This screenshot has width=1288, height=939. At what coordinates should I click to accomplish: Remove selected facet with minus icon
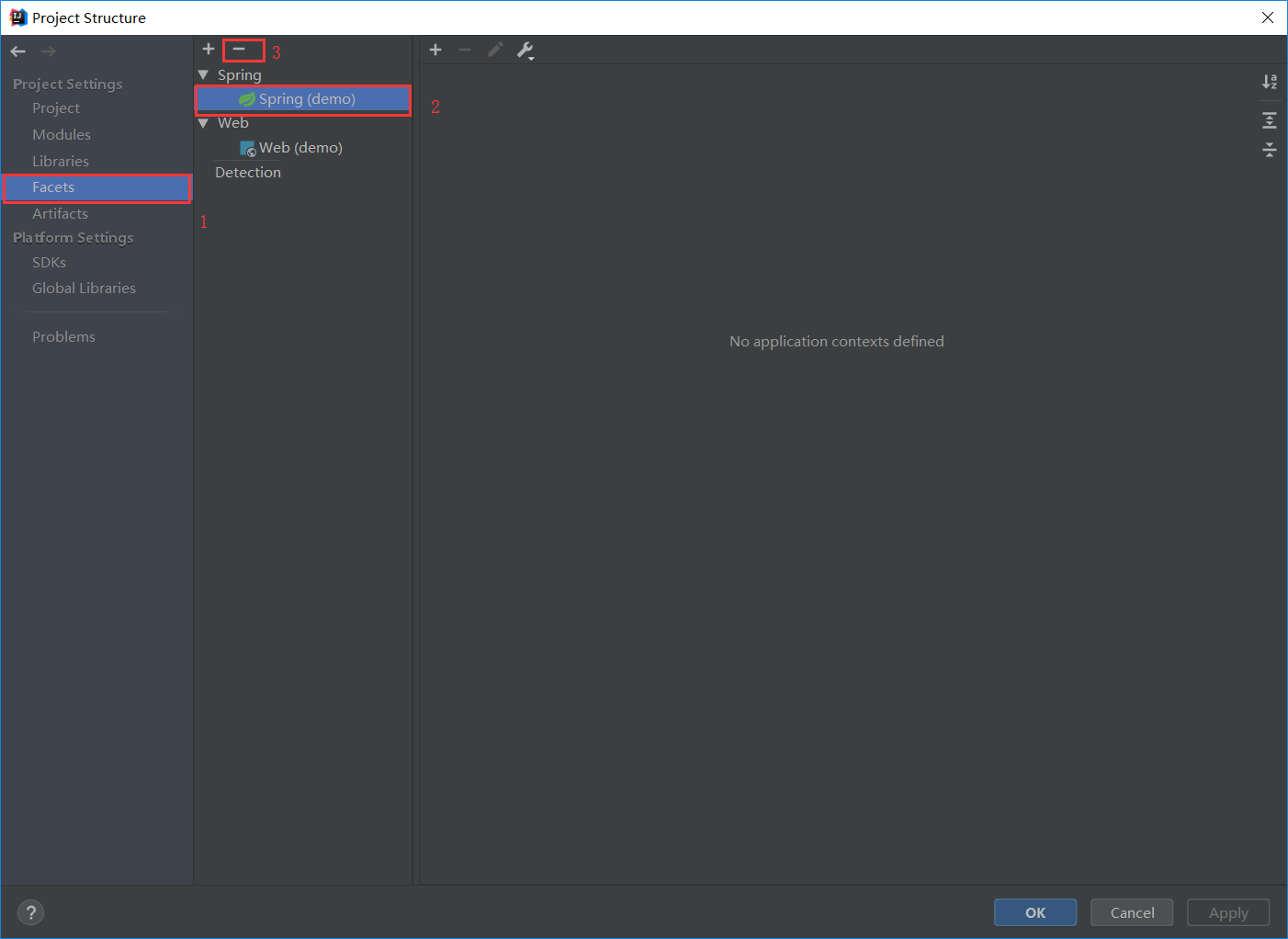pyautogui.click(x=239, y=50)
